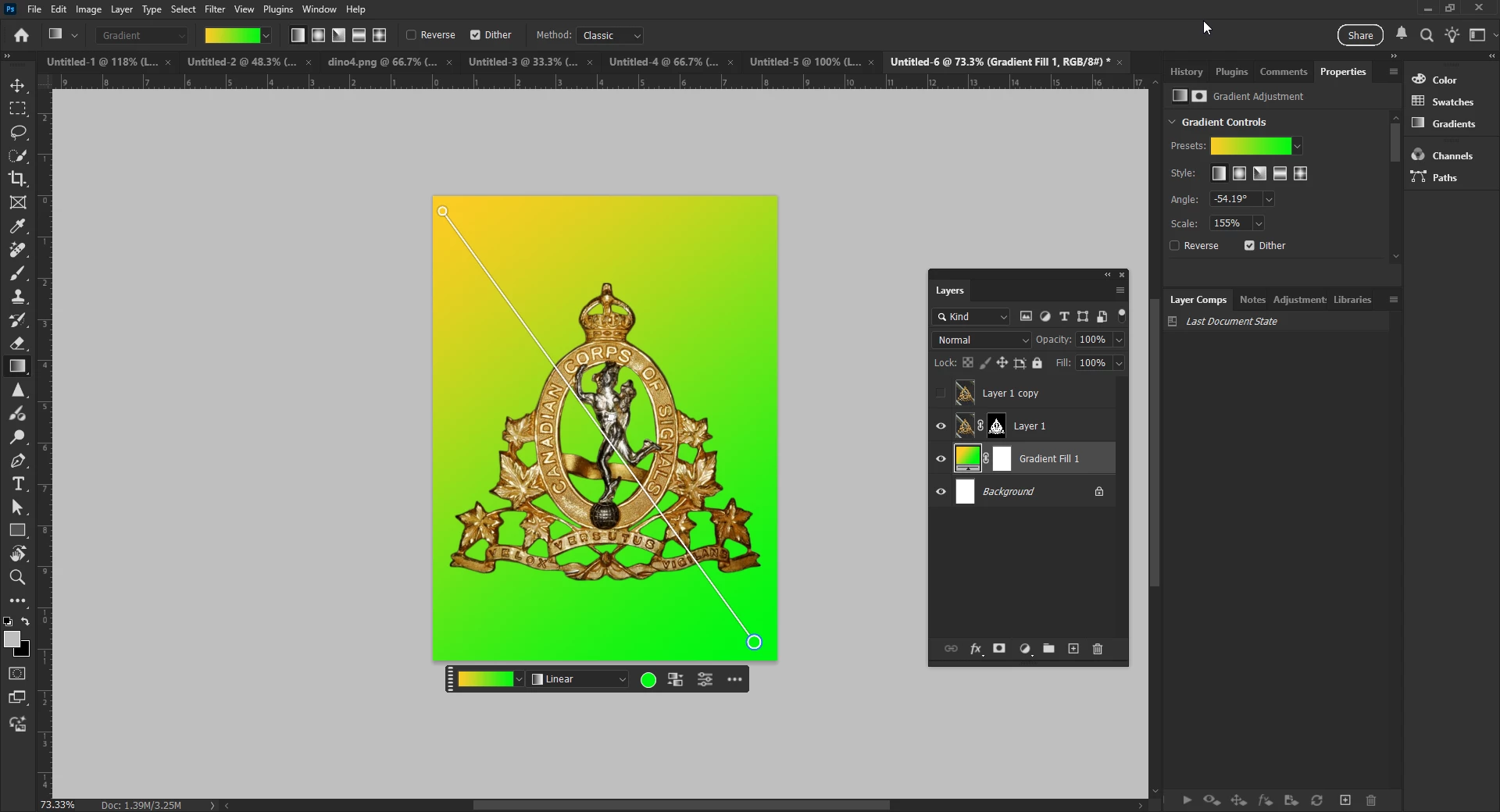Open the Image menu

pyautogui.click(x=88, y=9)
